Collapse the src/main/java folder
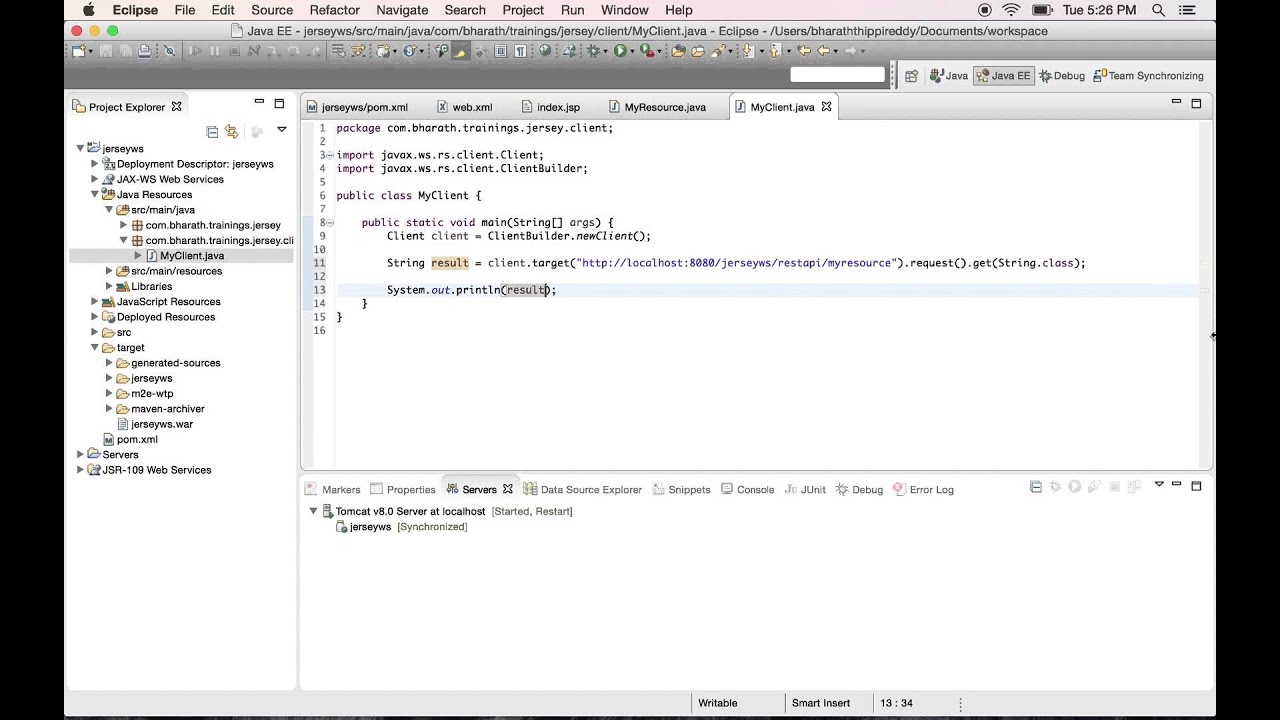Screen dimensions: 1280x720 (x=109, y=210)
